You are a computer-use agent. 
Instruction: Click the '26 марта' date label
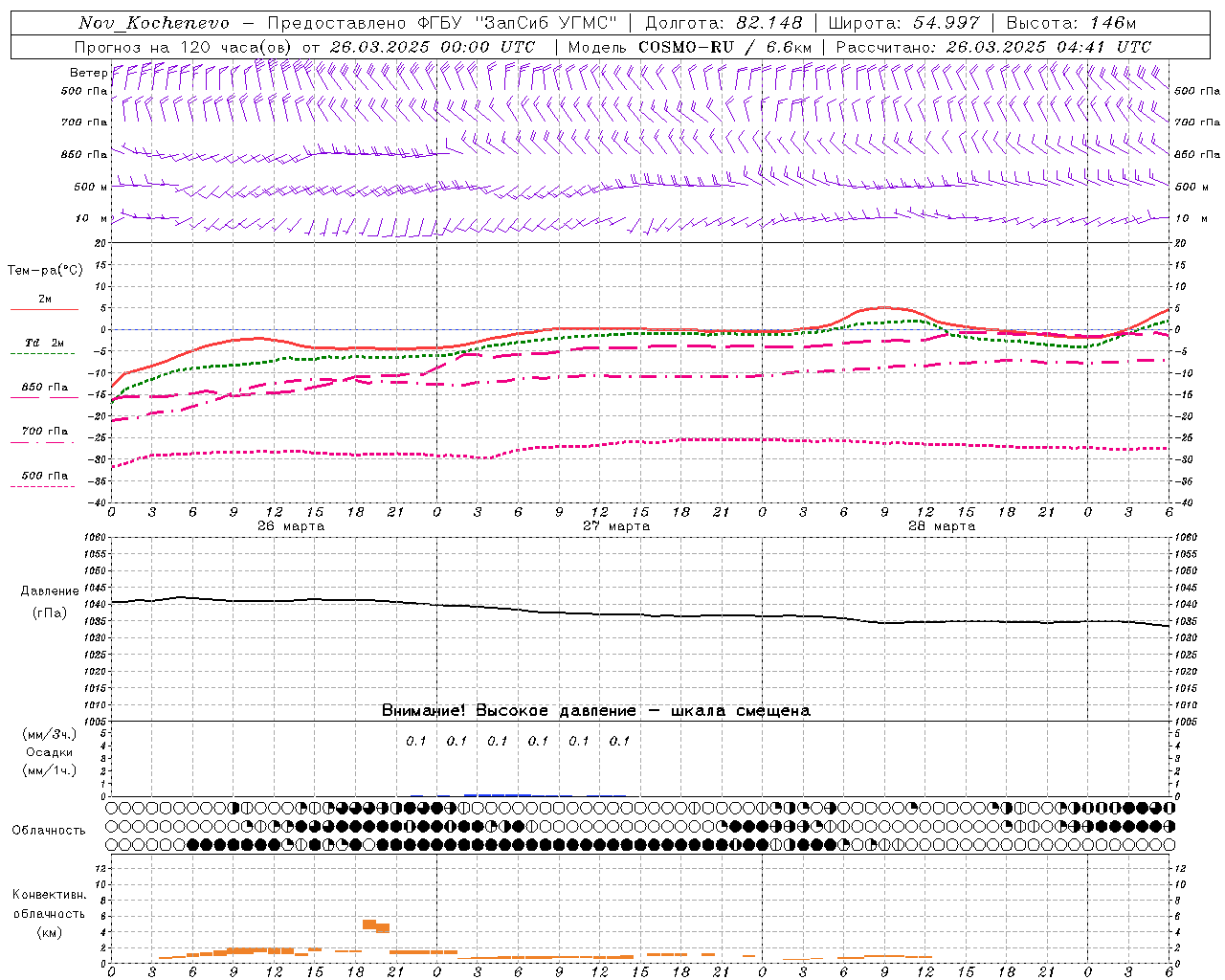click(x=291, y=526)
